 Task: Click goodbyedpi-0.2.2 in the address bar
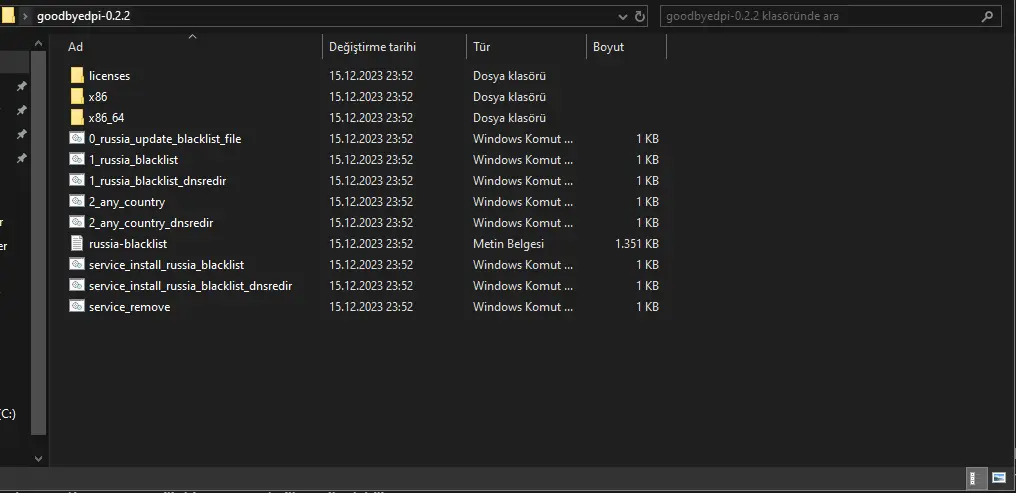click(x=84, y=16)
